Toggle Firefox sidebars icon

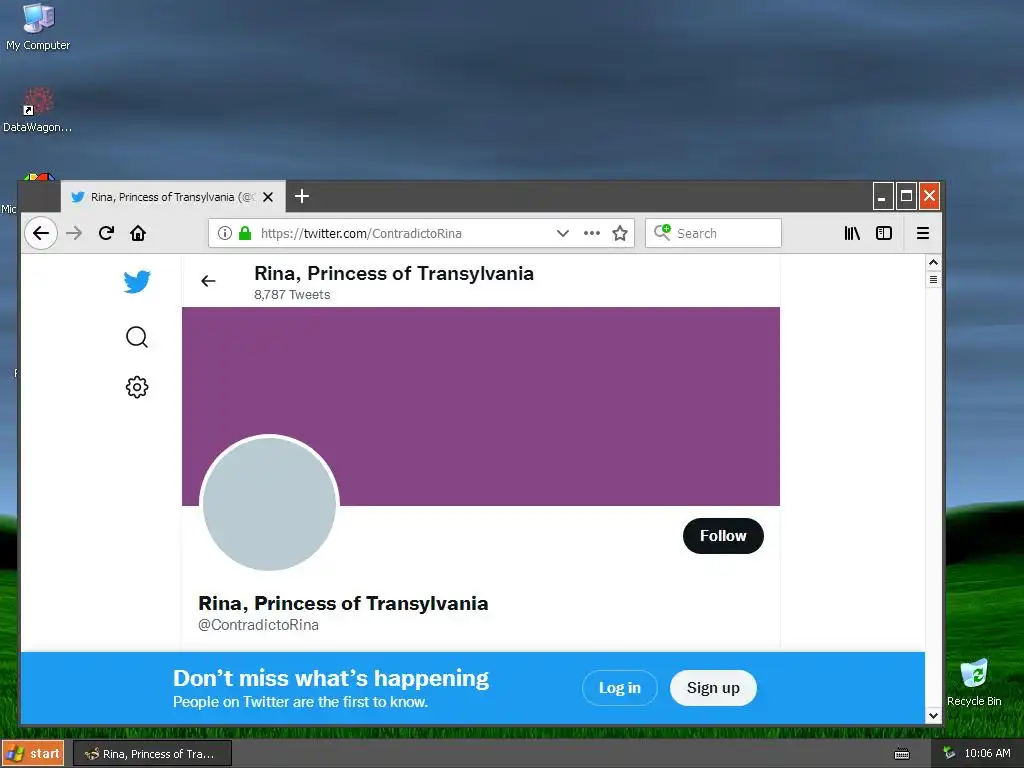[x=884, y=233]
